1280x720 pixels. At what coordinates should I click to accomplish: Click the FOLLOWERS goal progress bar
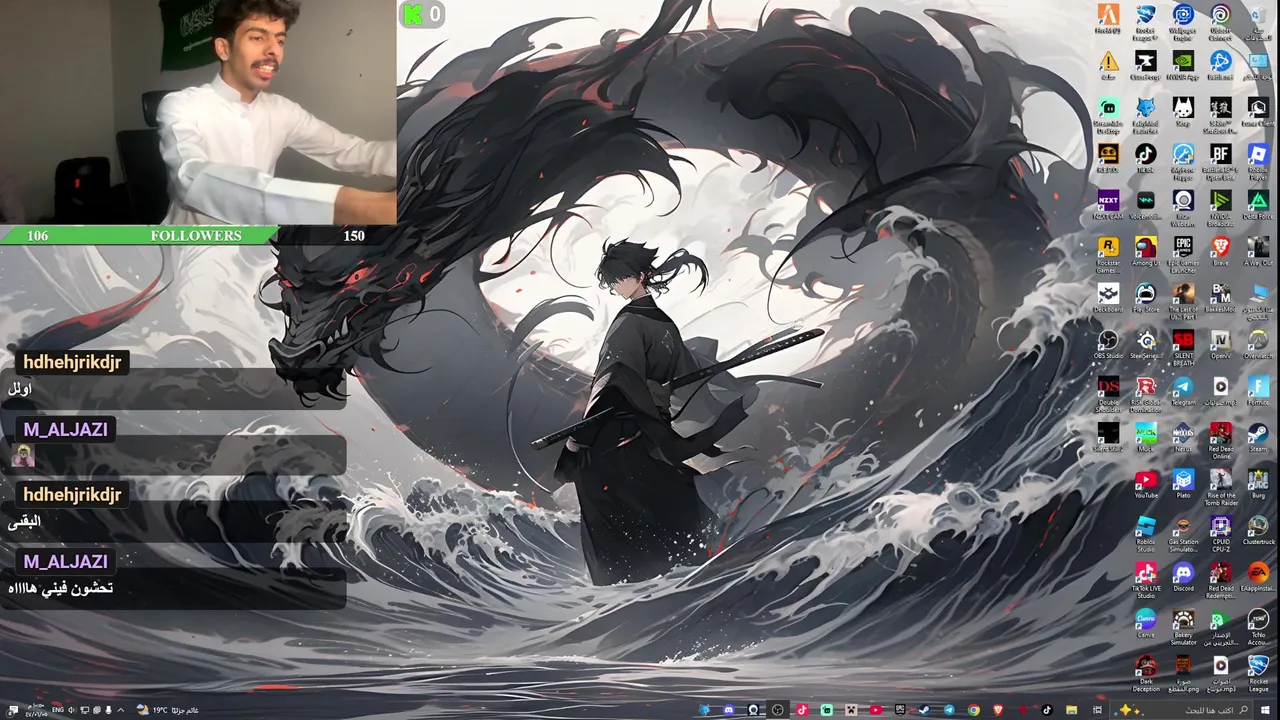tap(198, 235)
